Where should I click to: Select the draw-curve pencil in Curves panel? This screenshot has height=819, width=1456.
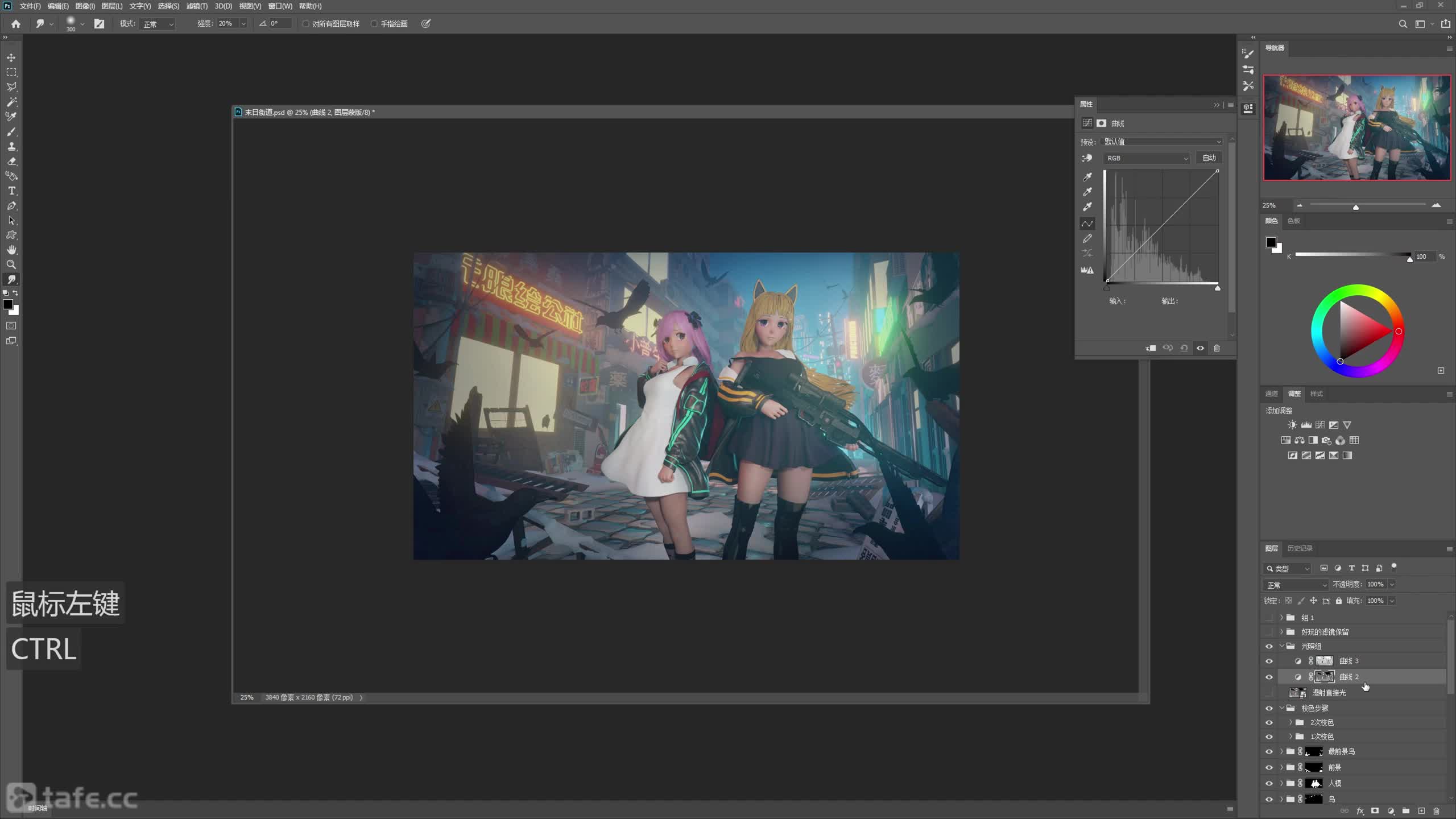click(1087, 238)
